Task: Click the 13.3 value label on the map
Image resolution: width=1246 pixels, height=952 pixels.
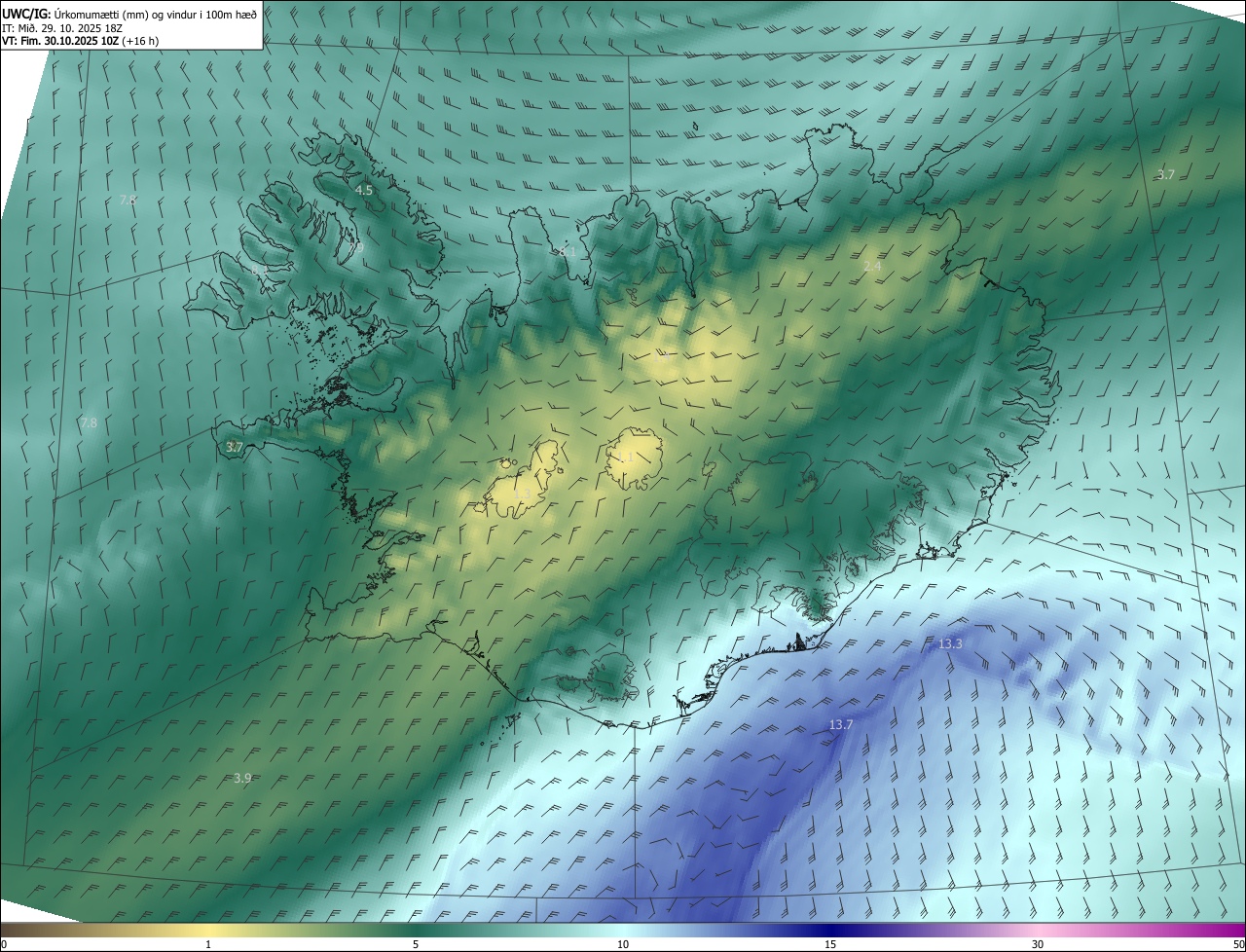Action: tap(950, 644)
